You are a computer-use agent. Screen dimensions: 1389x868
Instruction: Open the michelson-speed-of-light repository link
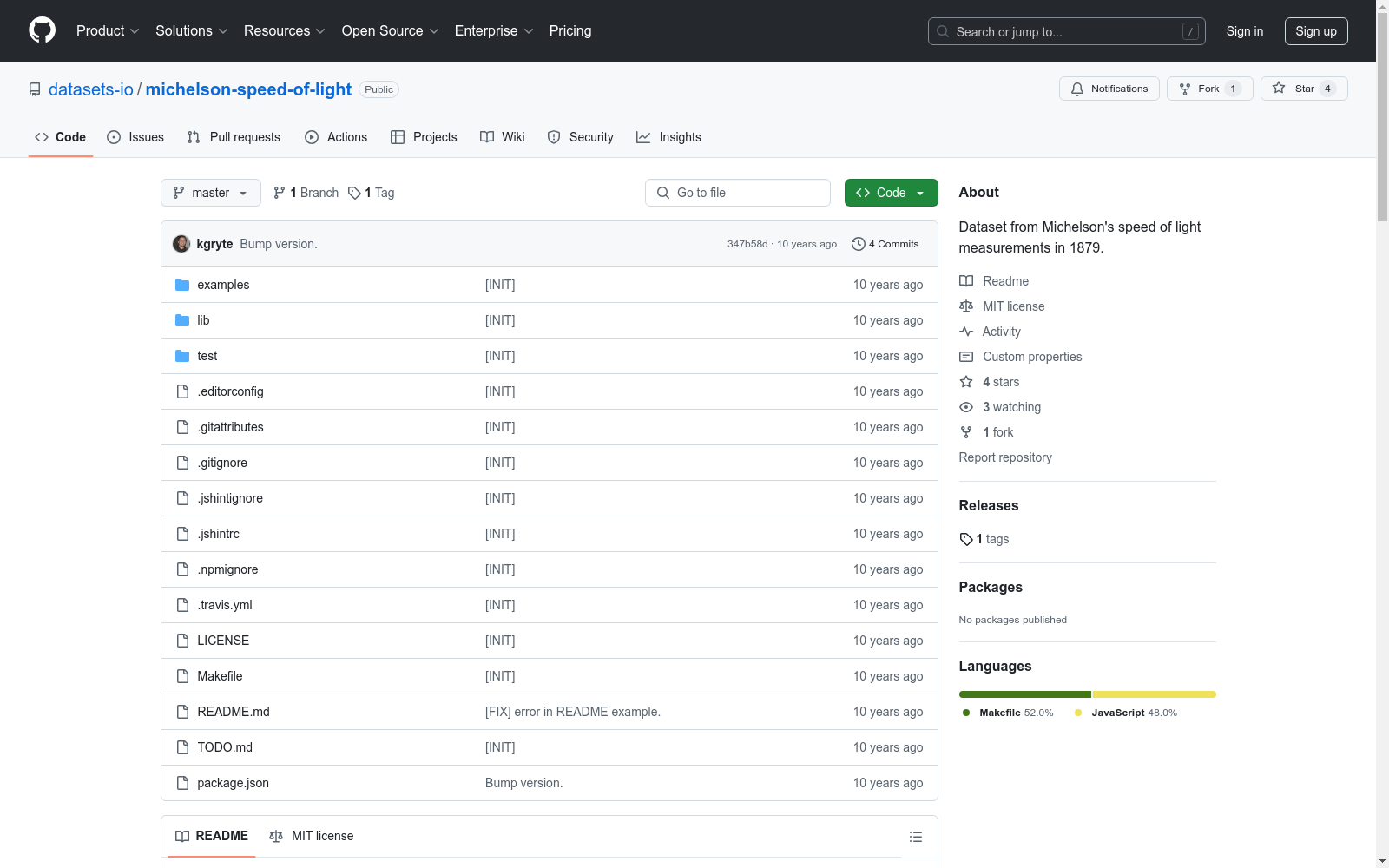[x=248, y=89]
